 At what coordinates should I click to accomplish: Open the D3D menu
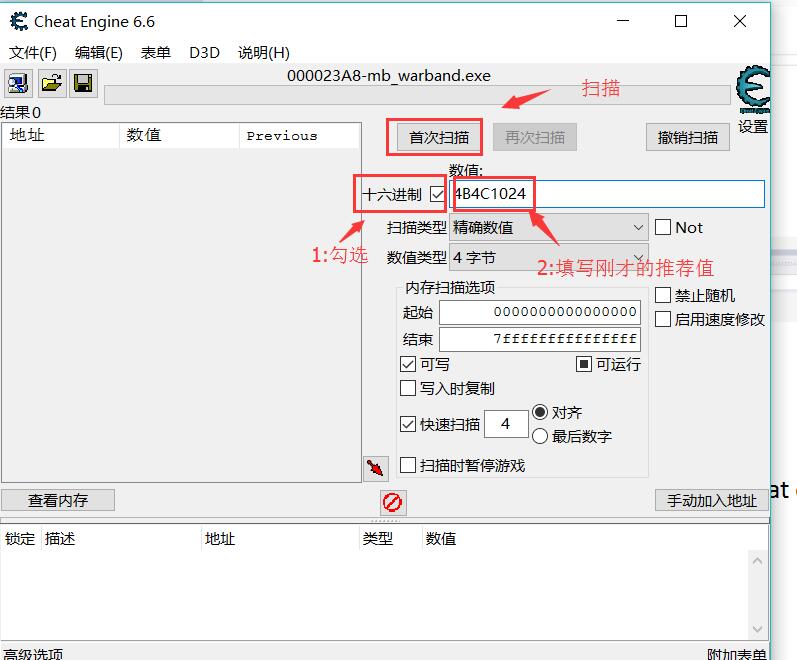pos(204,52)
